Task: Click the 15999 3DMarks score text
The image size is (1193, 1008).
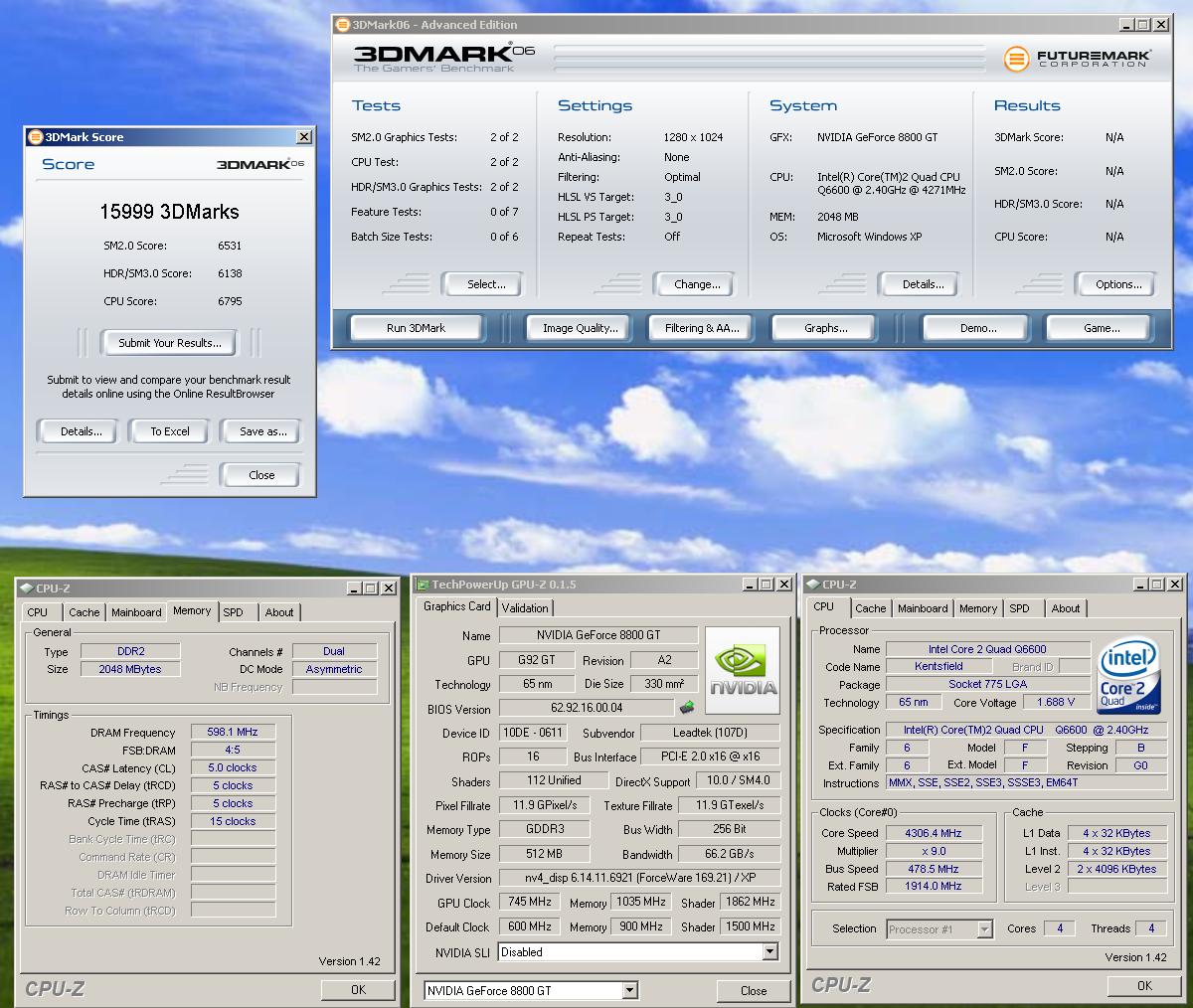Action: pos(169,211)
